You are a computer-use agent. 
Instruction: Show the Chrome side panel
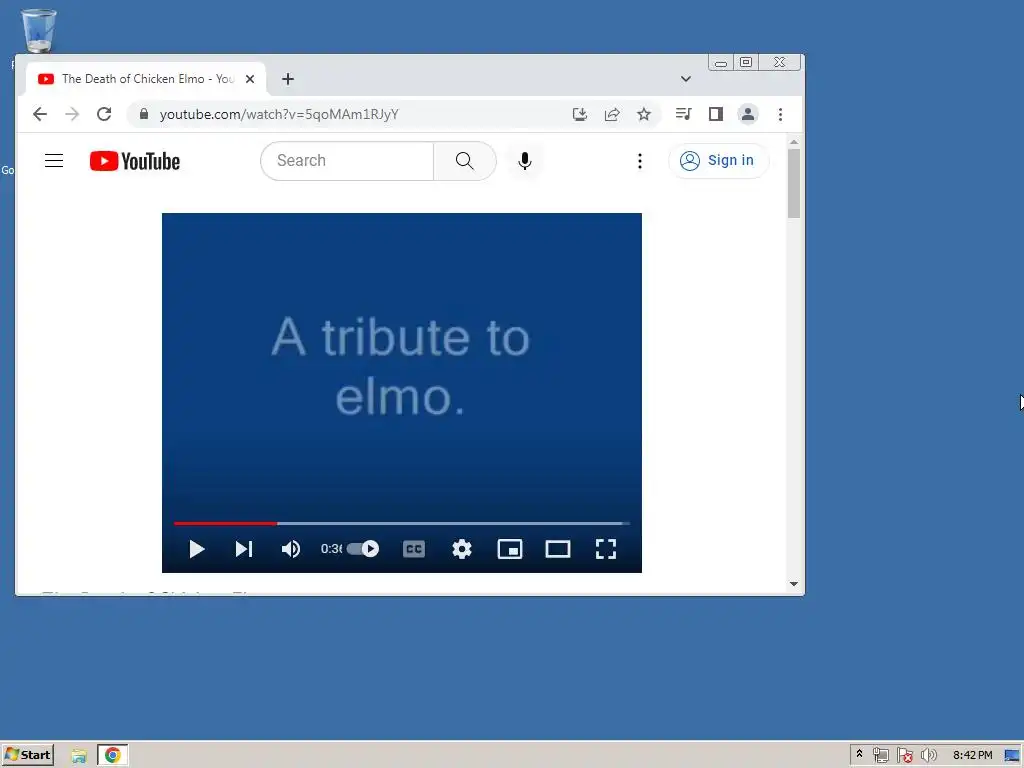[x=716, y=114]
